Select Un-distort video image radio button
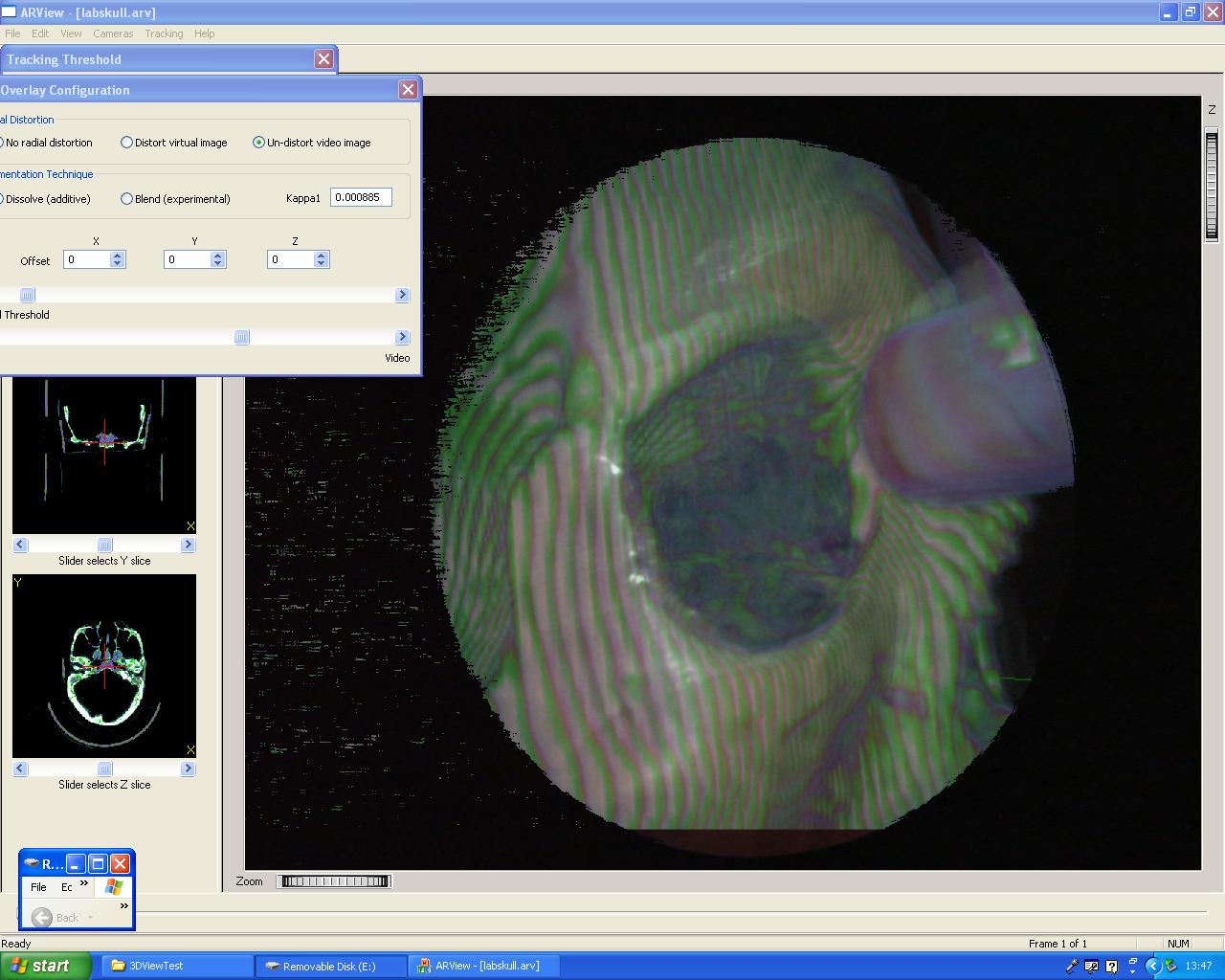The height and width of the screenshot is (980, 1225). 258,143
